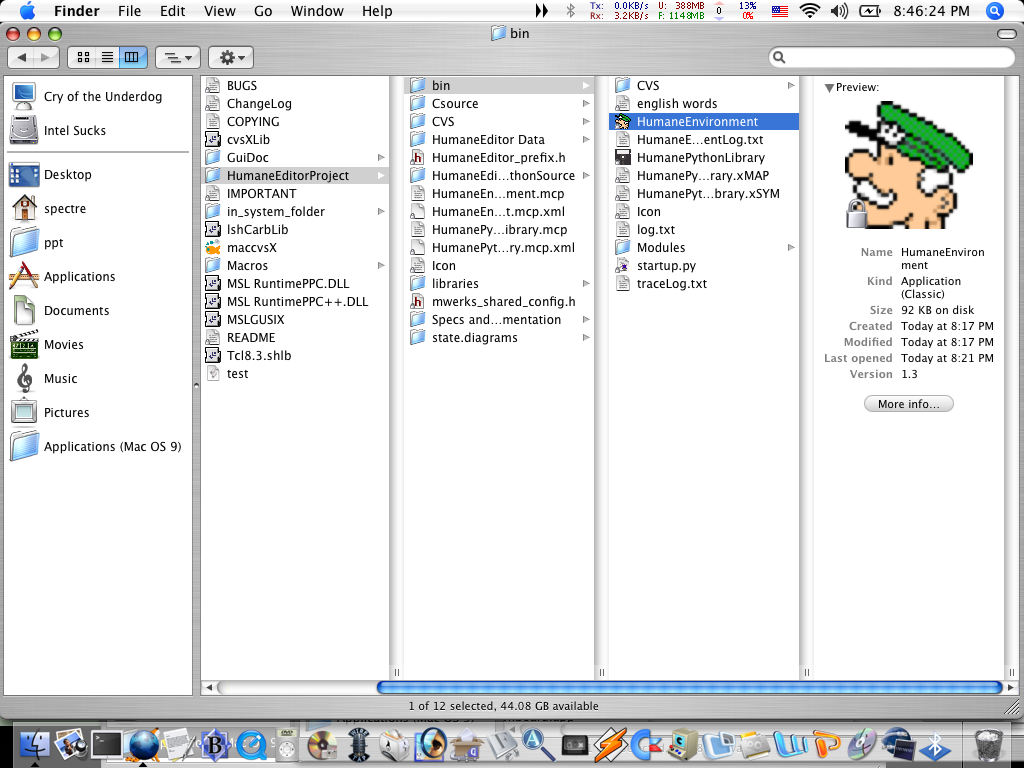Open the Go menu
1024x768 pixels.
point(263,11)
